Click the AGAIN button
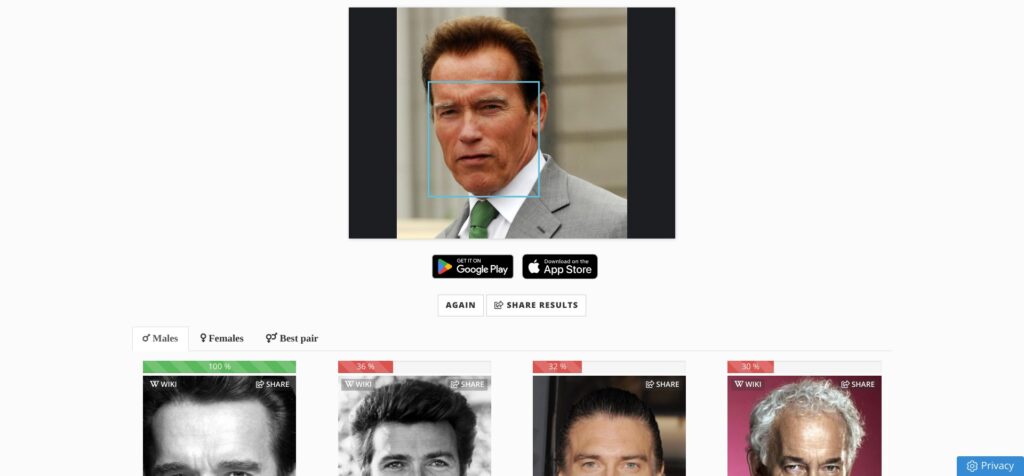Image resolution: width=1024 pixels, height=476 pixels. tap(460, 305)
